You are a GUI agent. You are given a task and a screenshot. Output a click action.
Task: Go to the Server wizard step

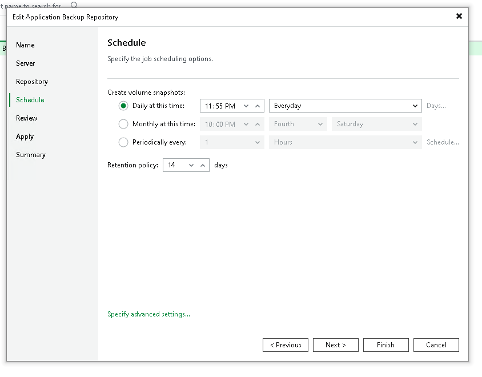(25, 63)
